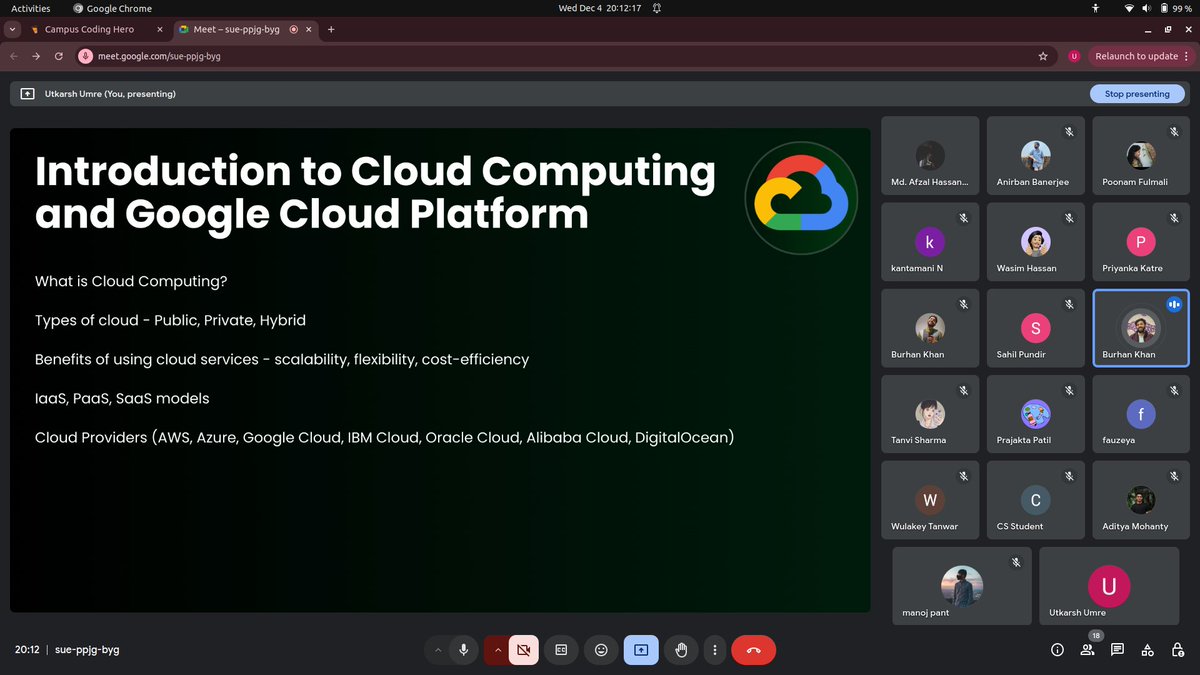Toggle the microphone button in Meet controls
This screenshot has height=675, width=1200.
463,650
